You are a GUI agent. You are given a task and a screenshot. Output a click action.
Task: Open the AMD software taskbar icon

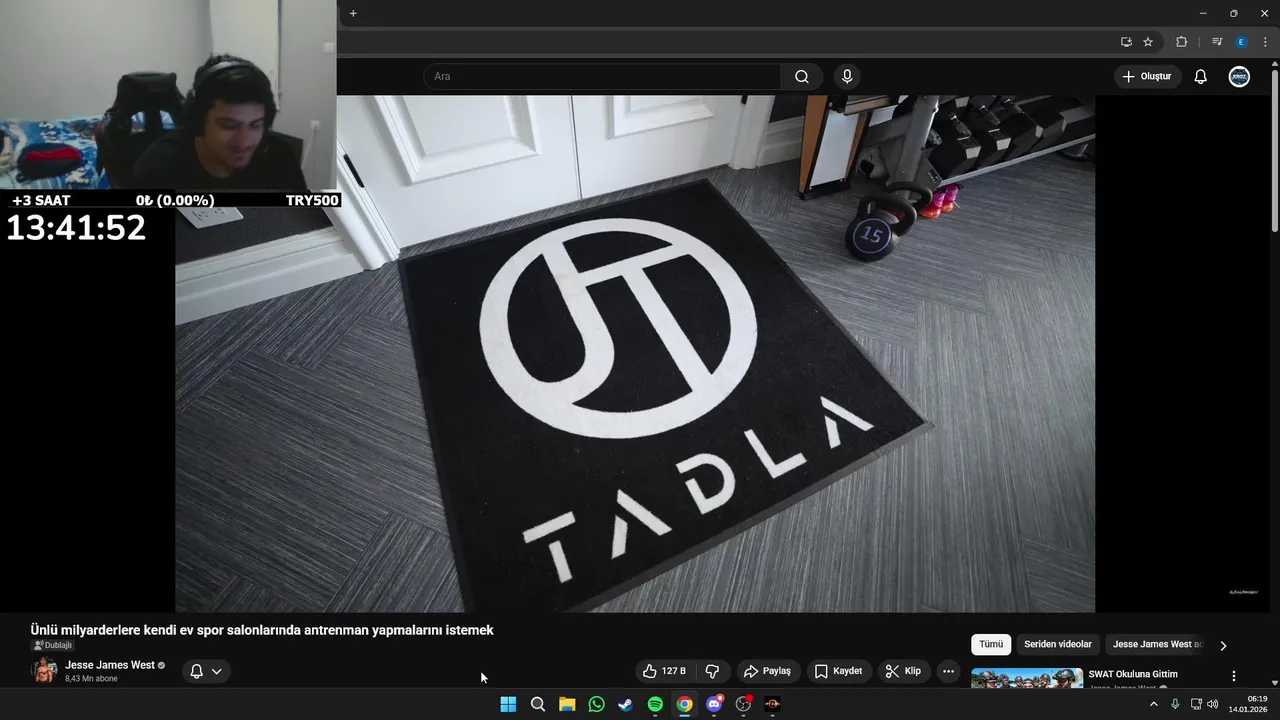tap(773, 704)
